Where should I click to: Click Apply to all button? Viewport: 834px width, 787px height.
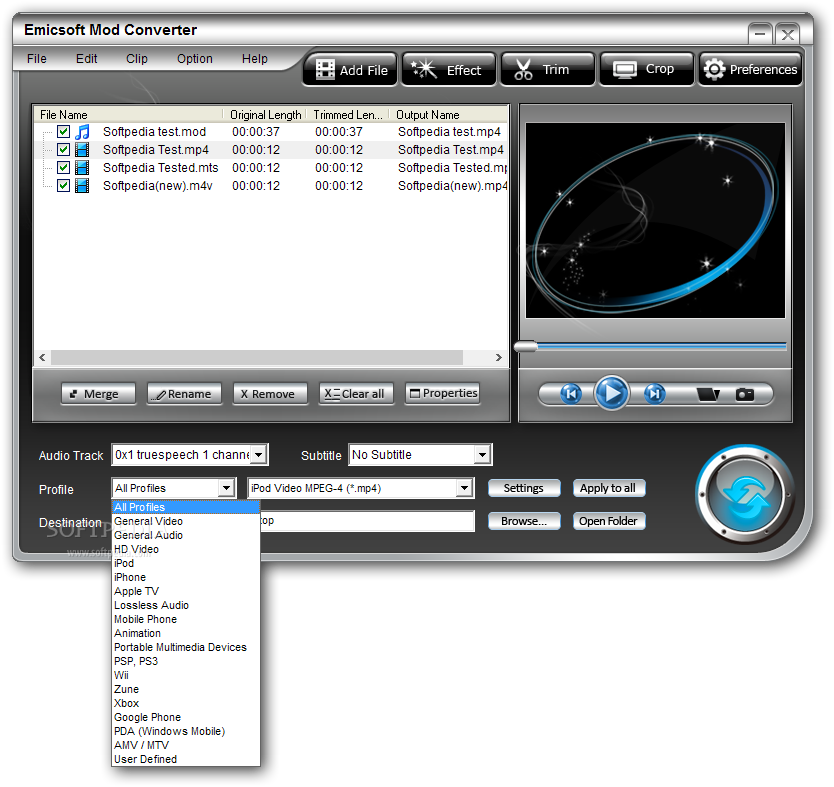click(x=608, y=488)
